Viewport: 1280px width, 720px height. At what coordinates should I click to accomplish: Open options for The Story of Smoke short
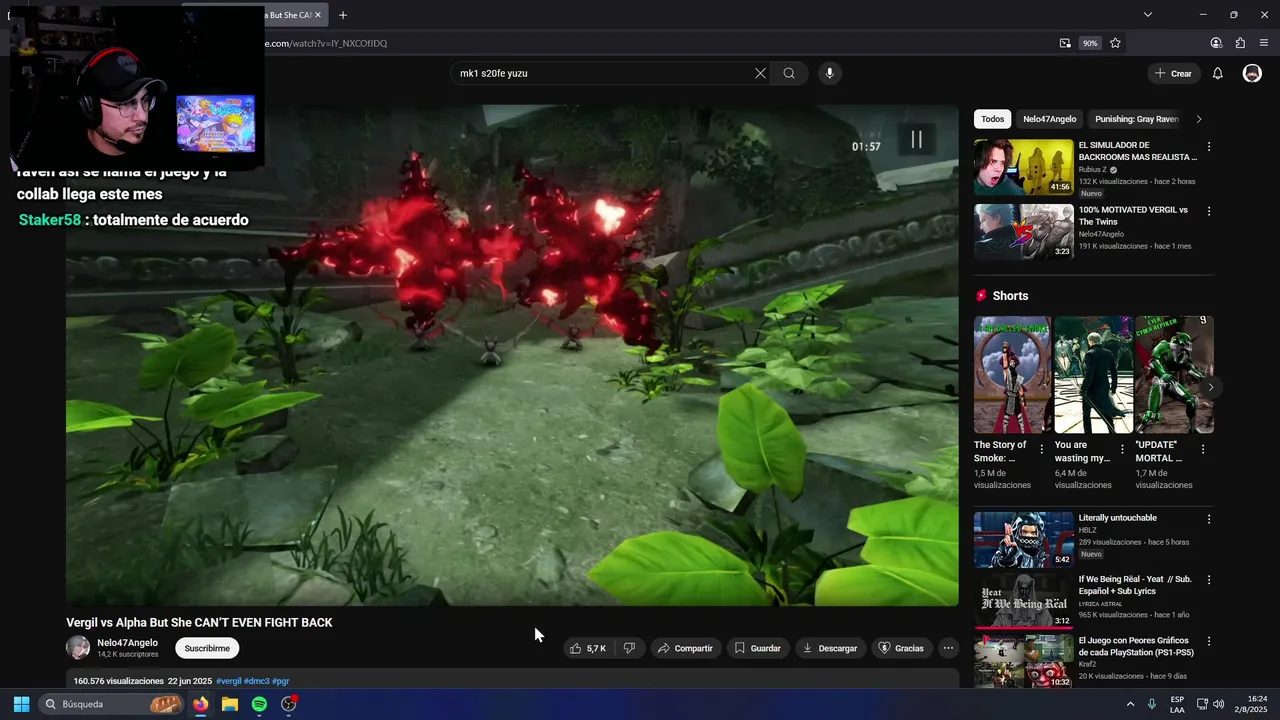point(1042,449)
